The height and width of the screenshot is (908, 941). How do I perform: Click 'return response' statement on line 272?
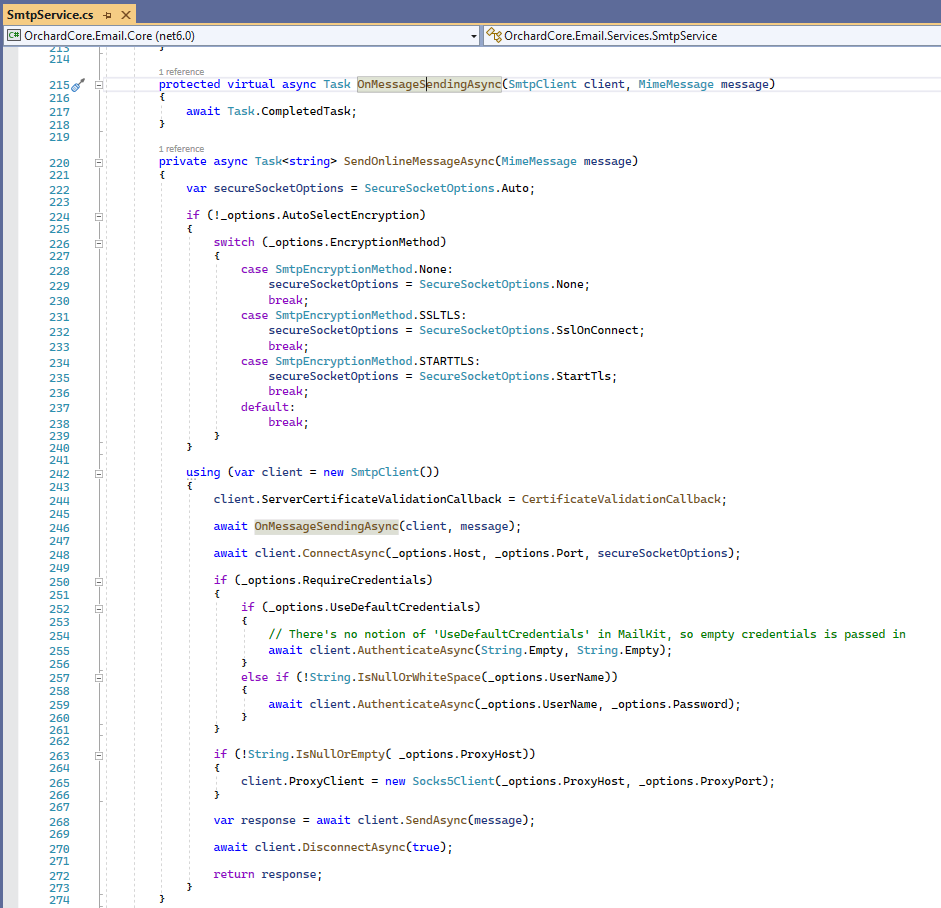[x=268, y=874]
